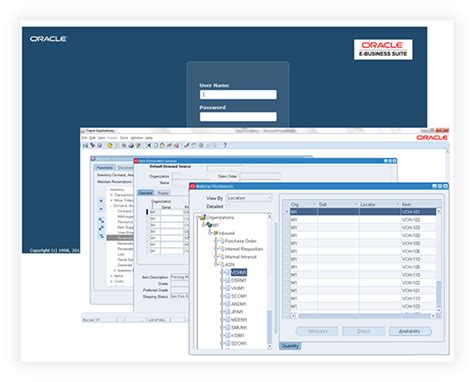This screenshot has height=382, width=474.
Task: Open the File menu
Action: (x=84, y=138)
